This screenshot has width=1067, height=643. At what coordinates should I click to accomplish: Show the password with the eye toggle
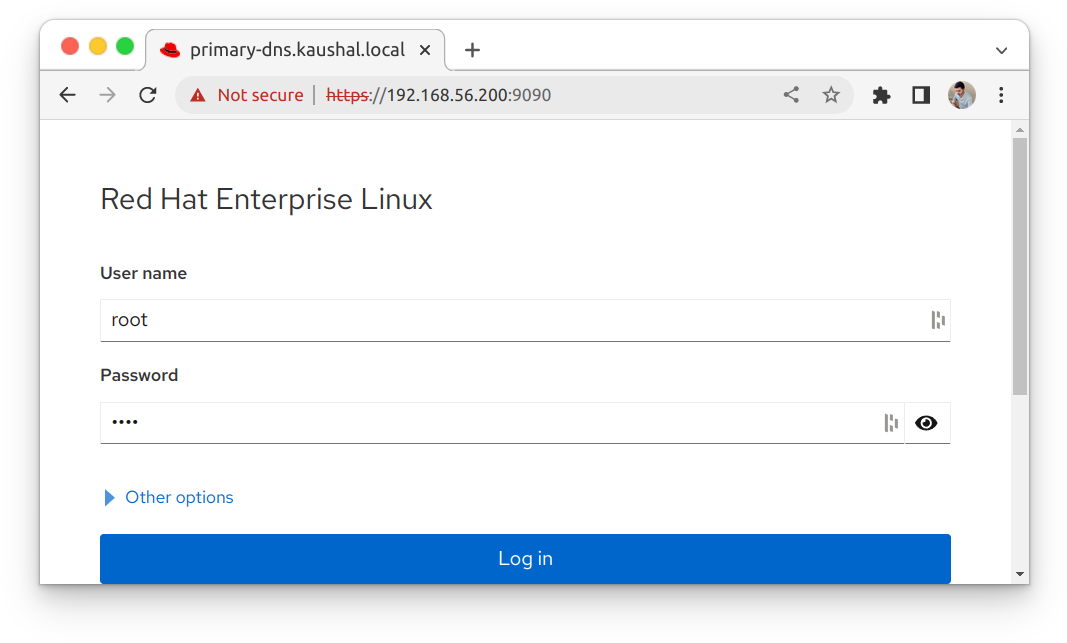coord(926,422)
